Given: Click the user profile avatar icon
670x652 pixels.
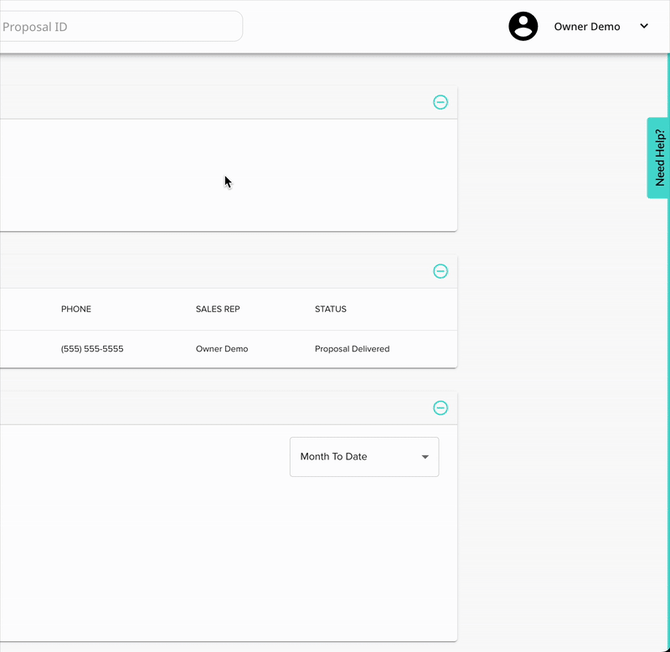Looking at the screenshot, I should point(523,27).
